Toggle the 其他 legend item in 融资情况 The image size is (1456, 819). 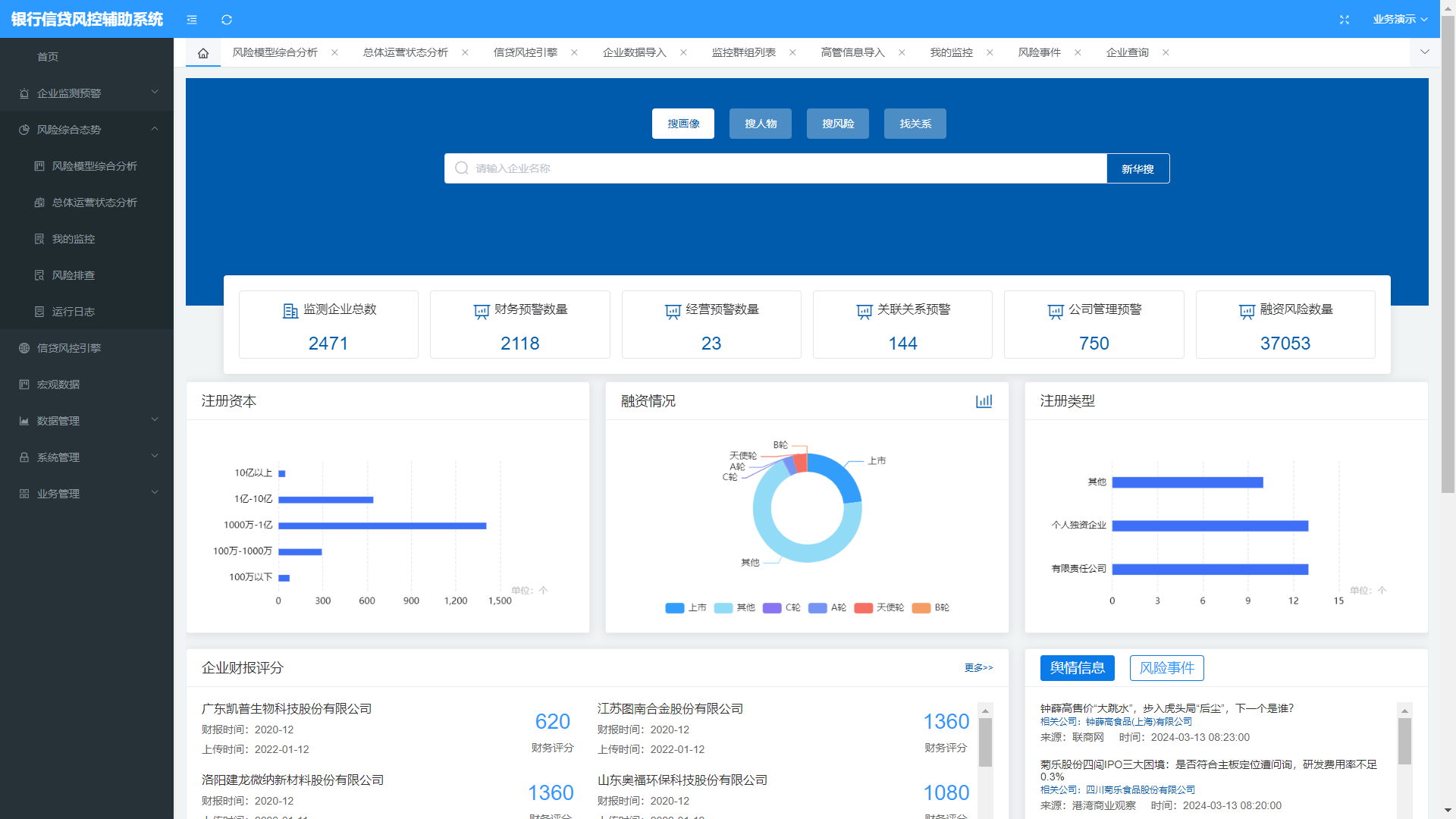tap(735, 608)
